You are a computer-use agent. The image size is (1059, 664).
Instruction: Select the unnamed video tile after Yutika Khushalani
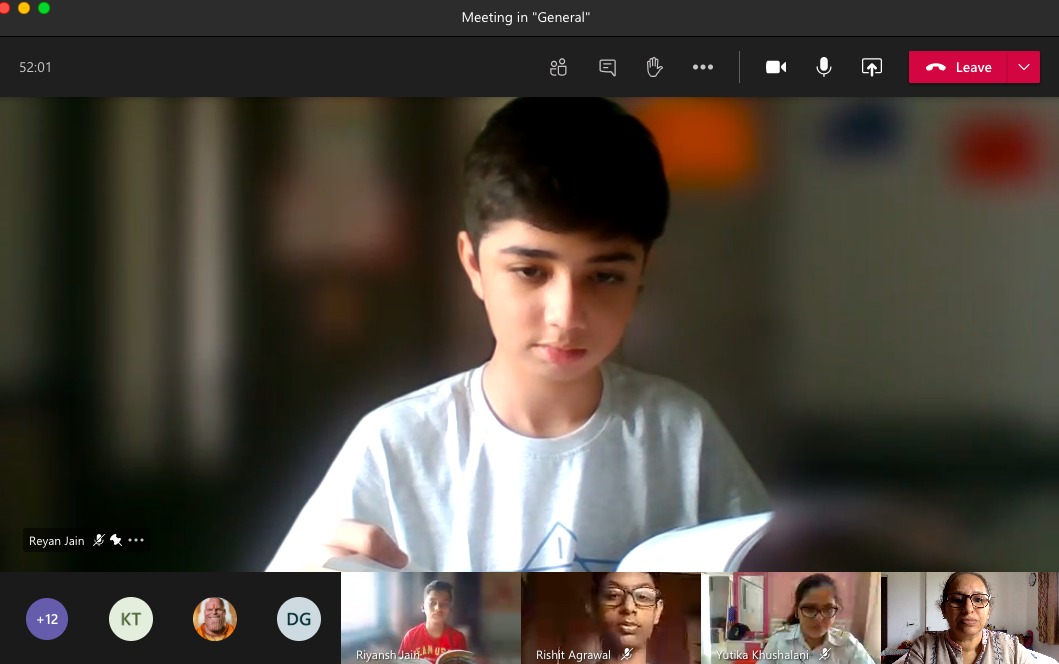point(970,618)
